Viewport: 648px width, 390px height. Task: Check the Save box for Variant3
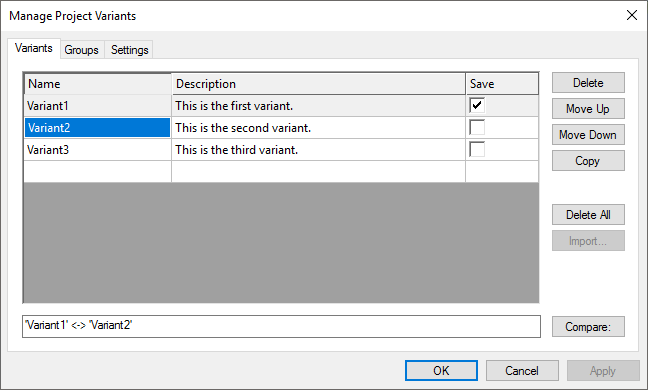[476, 149]
